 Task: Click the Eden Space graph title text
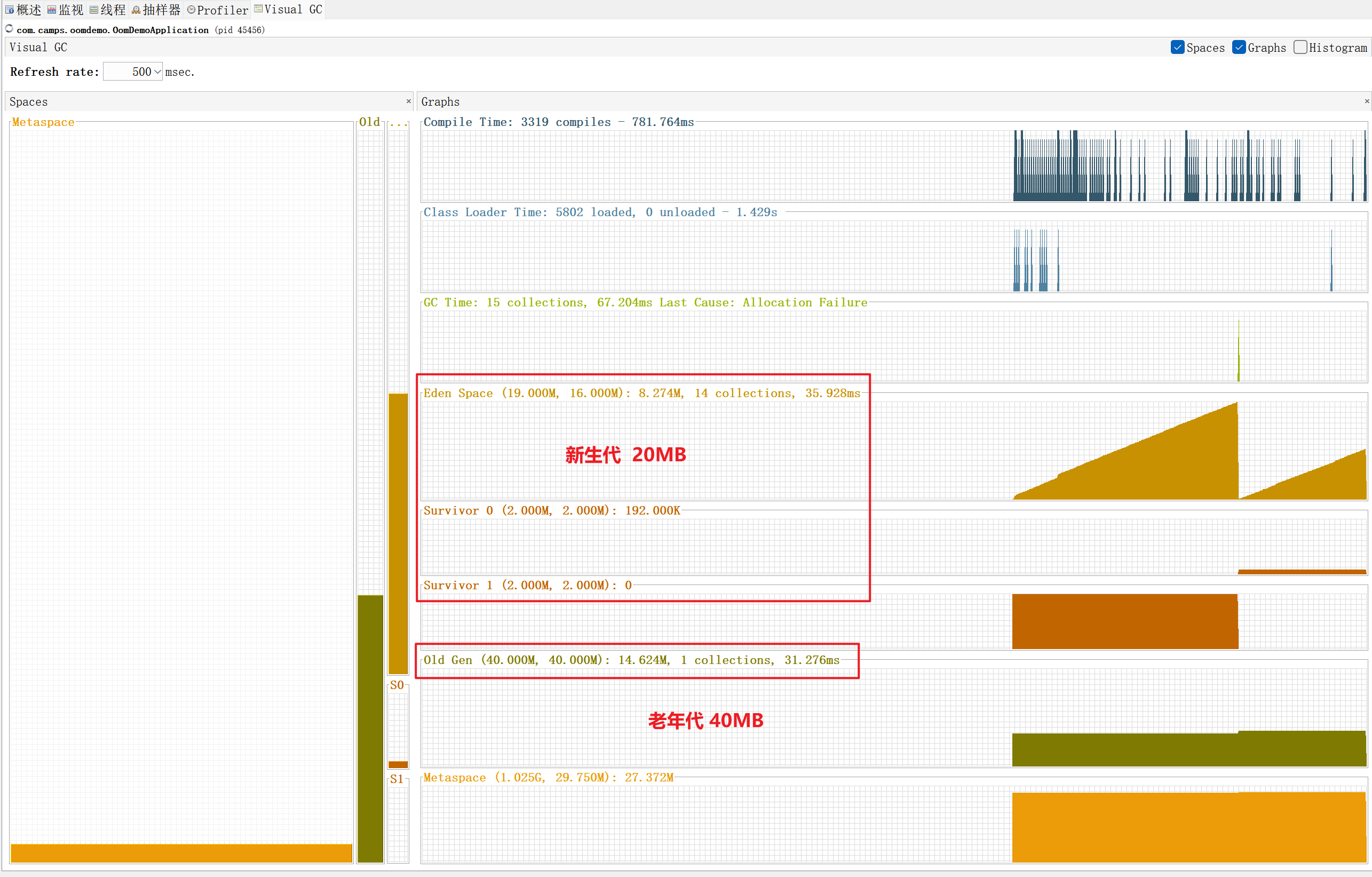pos(641,393)
